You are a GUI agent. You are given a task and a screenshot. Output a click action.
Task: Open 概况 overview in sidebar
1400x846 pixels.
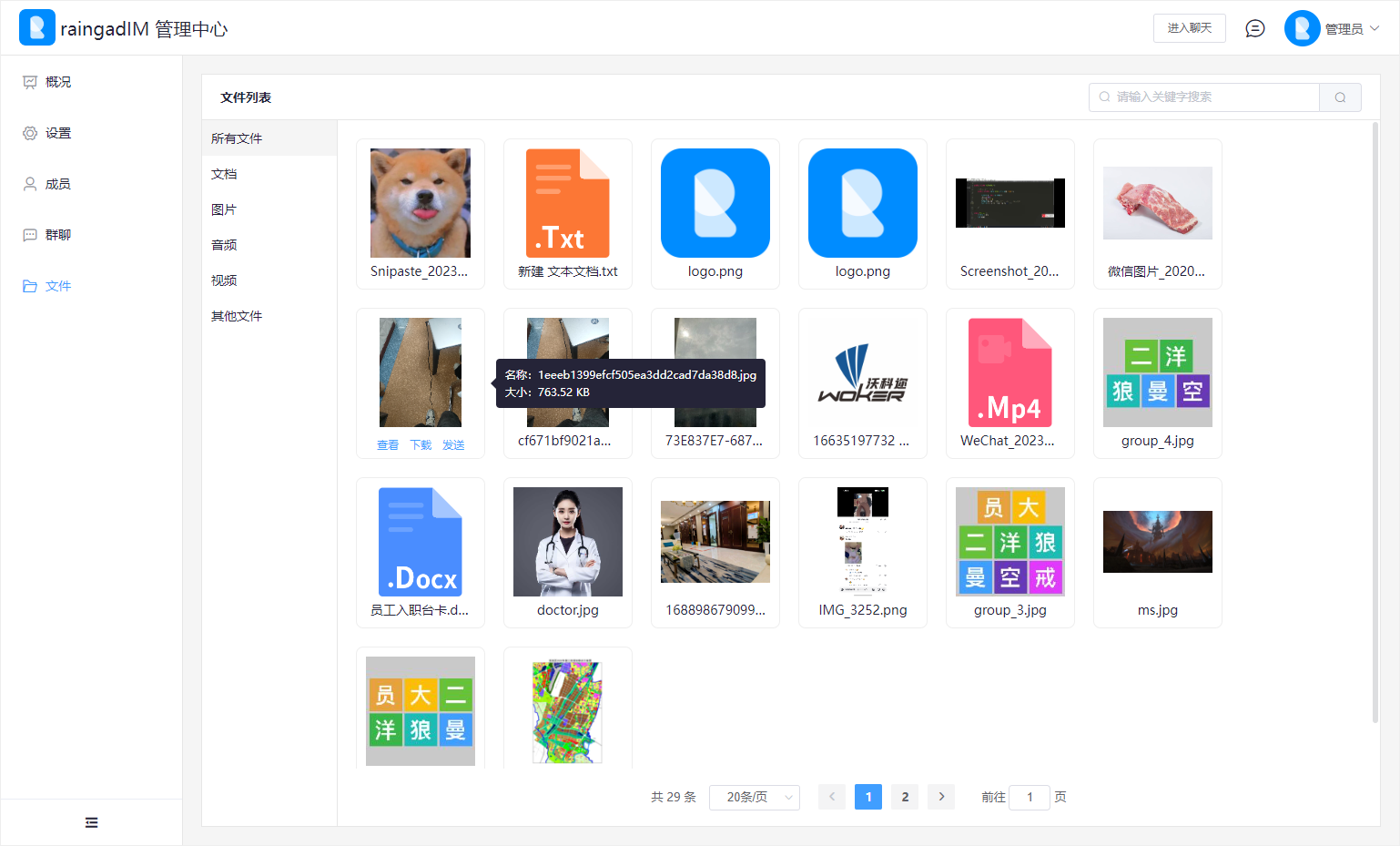[x=91, y=82]
